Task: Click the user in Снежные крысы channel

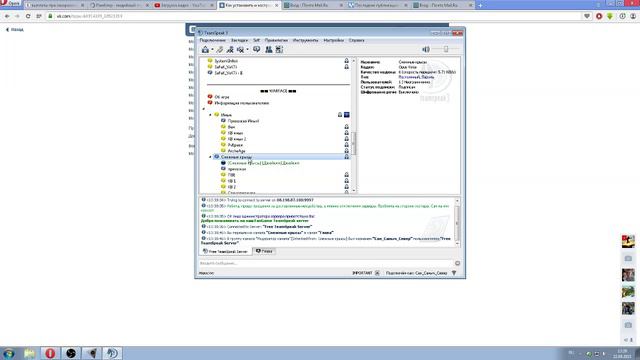Action: pyautogui.click(x=263, y=163)
